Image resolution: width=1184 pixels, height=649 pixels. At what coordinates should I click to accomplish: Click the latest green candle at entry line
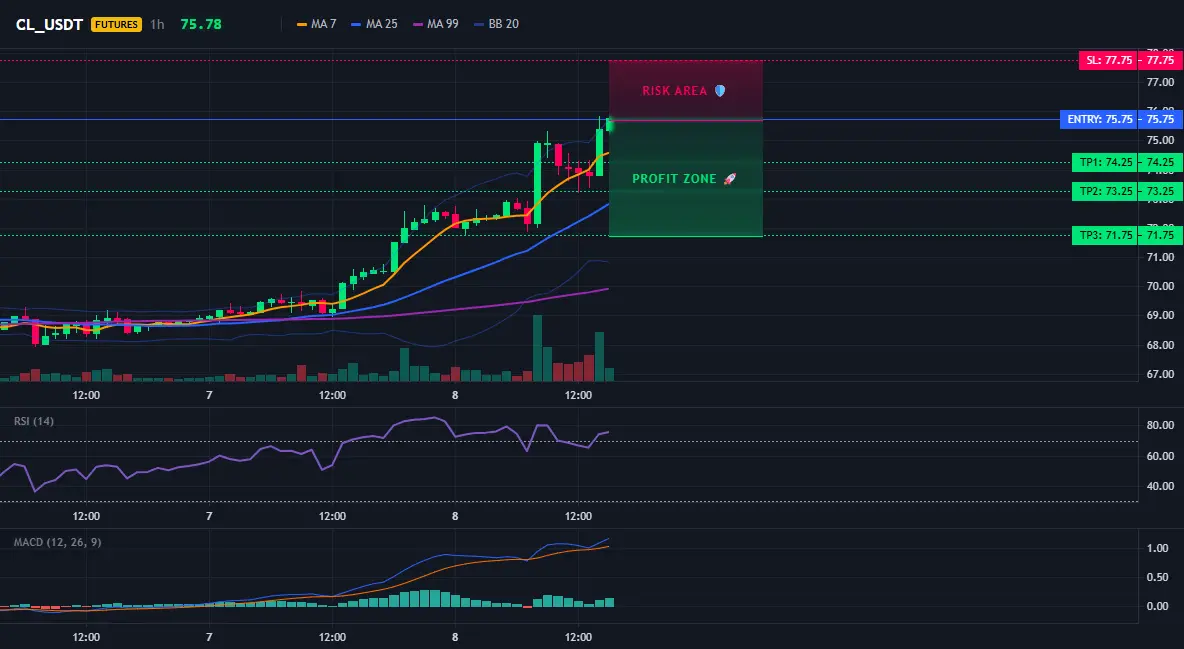pos(609,124)
